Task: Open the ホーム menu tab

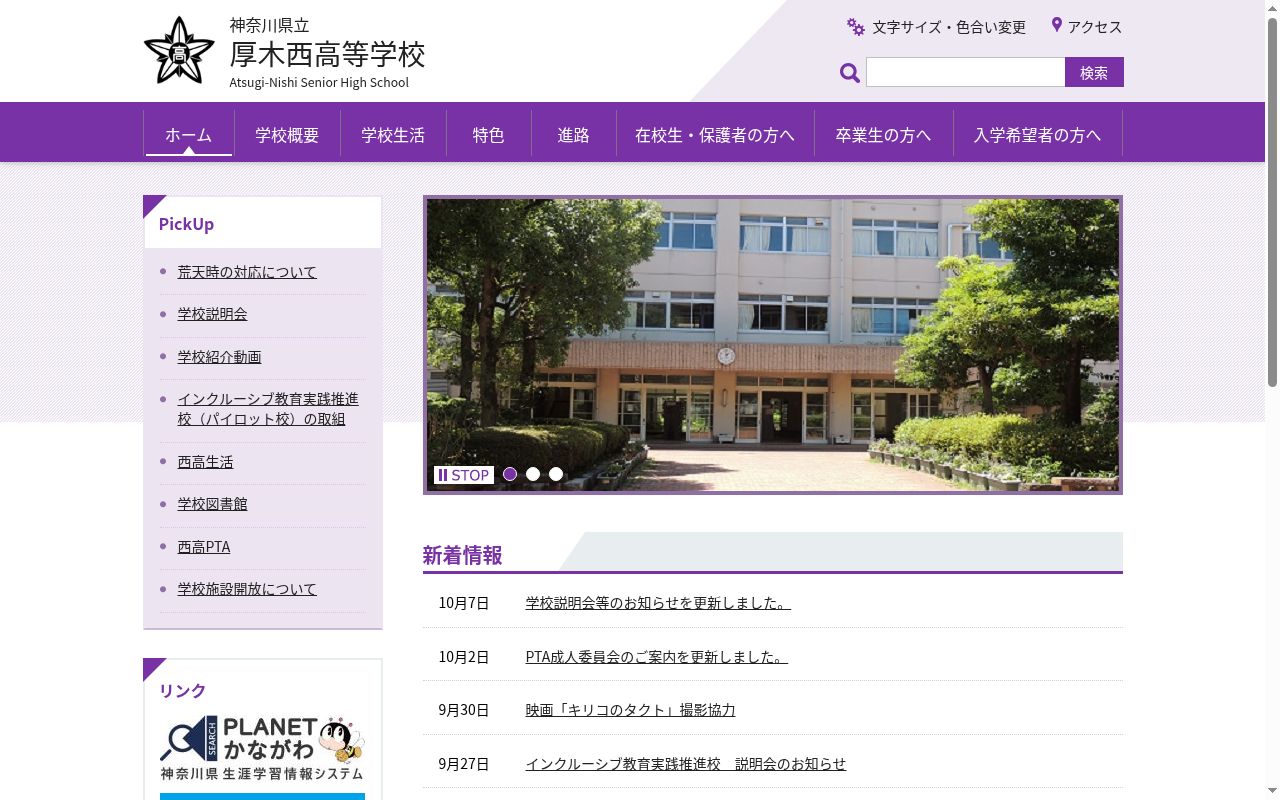Action: (189, 135)
